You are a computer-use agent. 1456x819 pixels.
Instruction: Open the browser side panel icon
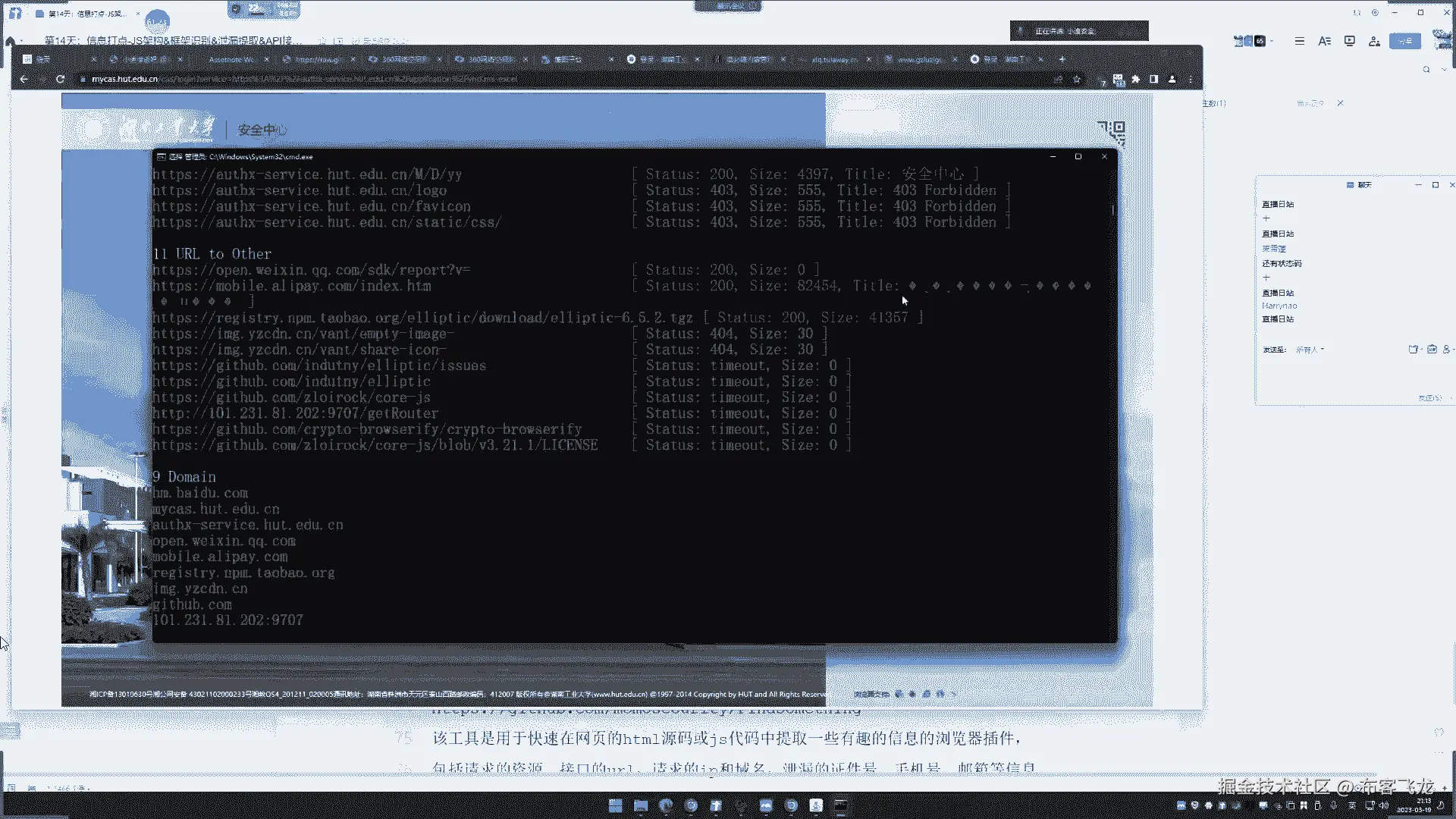tap(1154, 79)
